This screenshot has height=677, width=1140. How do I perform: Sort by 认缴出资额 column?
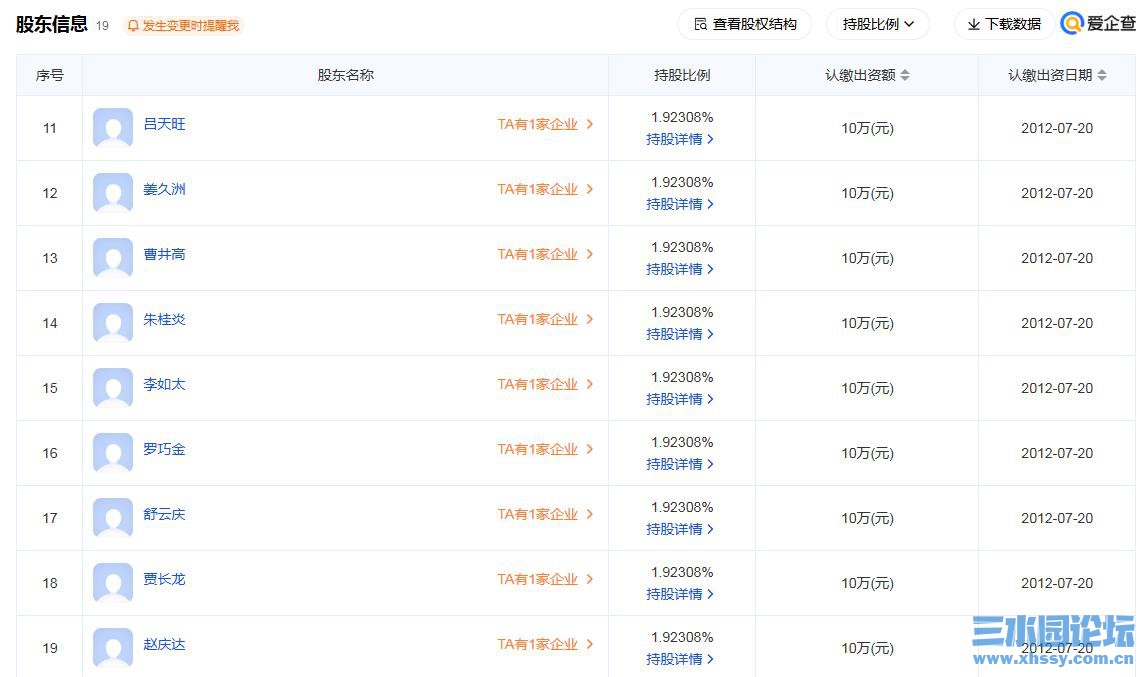866,74
